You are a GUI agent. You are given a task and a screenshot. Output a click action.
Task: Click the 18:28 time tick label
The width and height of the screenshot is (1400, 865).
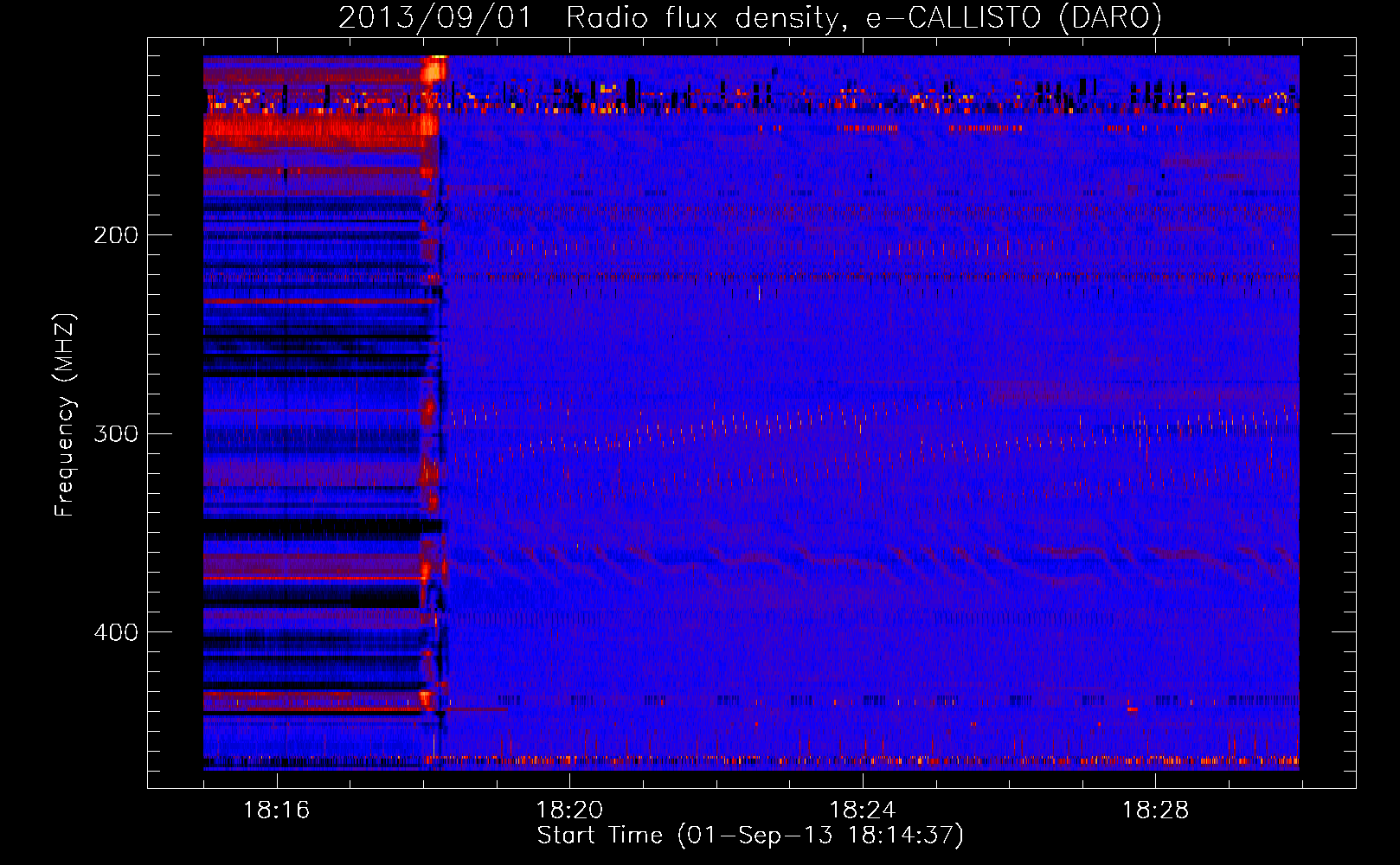point(1155,811)
